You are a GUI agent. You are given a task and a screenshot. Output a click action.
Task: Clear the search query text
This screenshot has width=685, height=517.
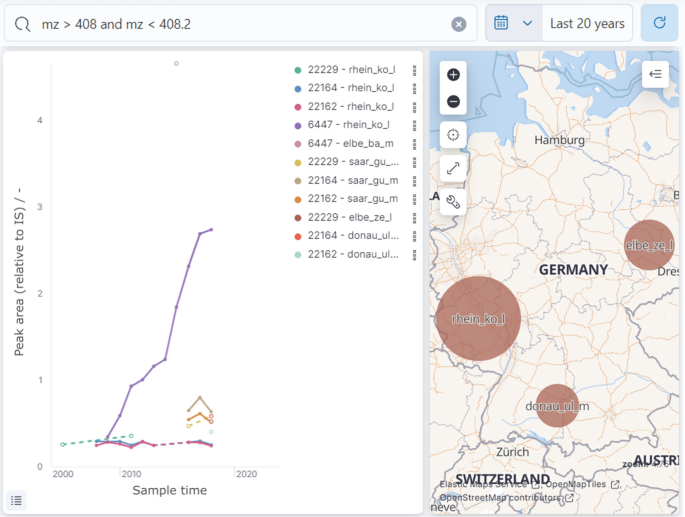point(459,24)
